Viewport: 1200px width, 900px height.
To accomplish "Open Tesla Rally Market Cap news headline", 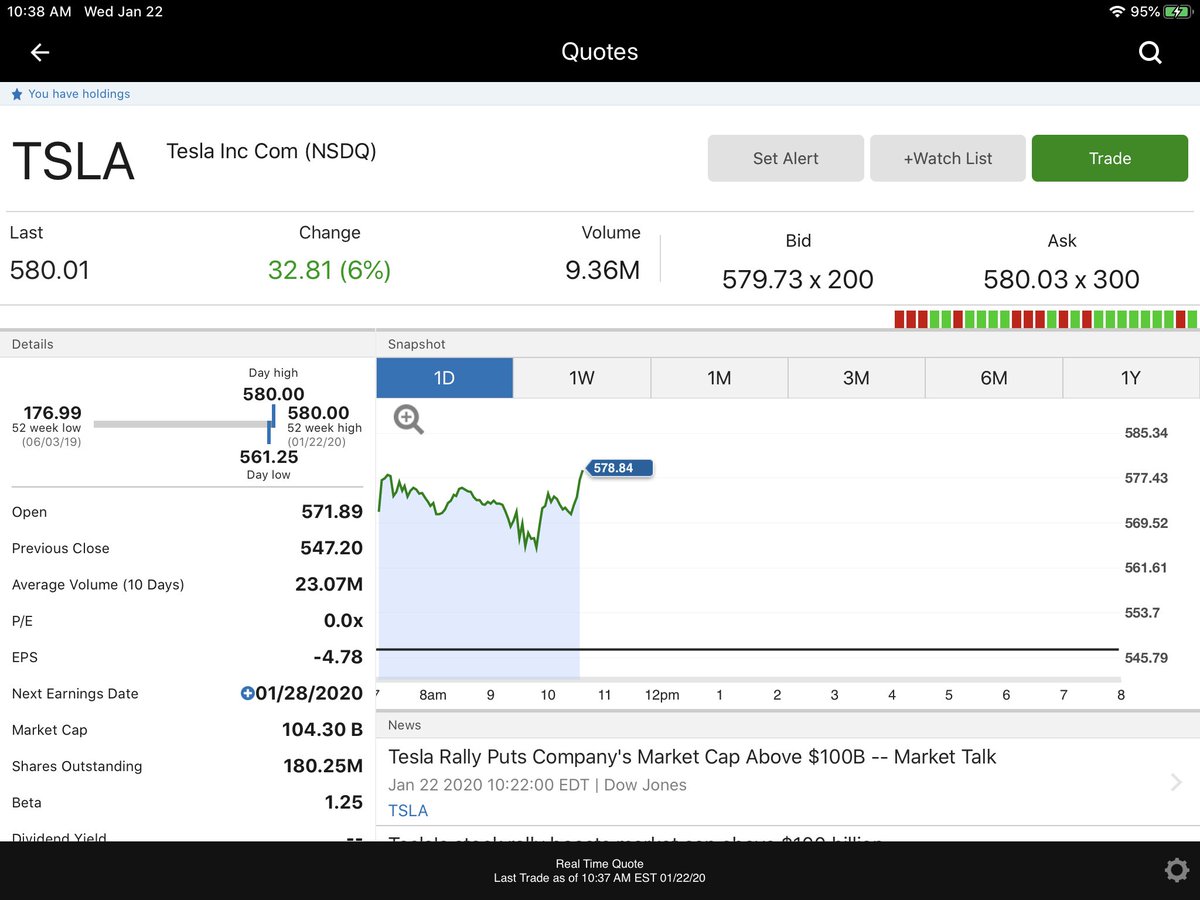I will pos(692,757).
